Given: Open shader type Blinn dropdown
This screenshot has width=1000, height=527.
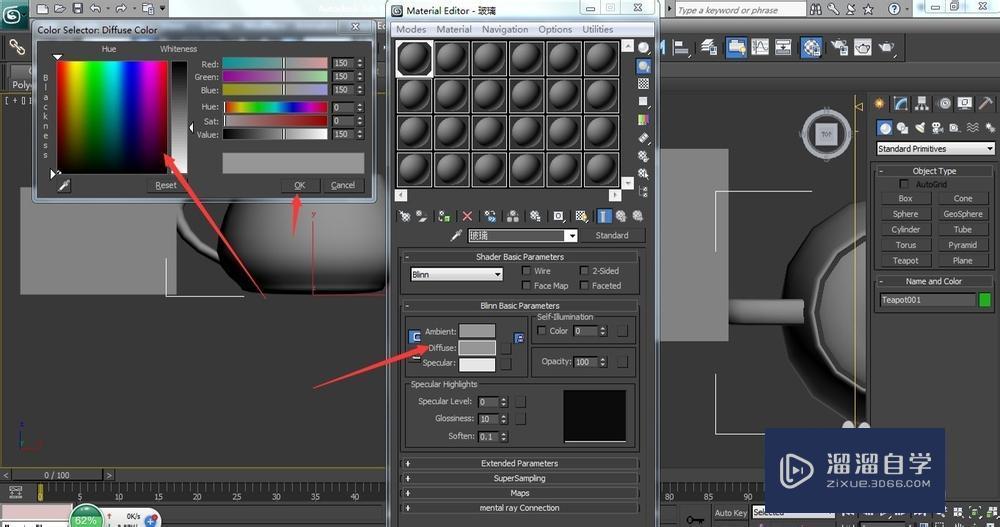Looking at the screenshot, I should pos(457,274).
